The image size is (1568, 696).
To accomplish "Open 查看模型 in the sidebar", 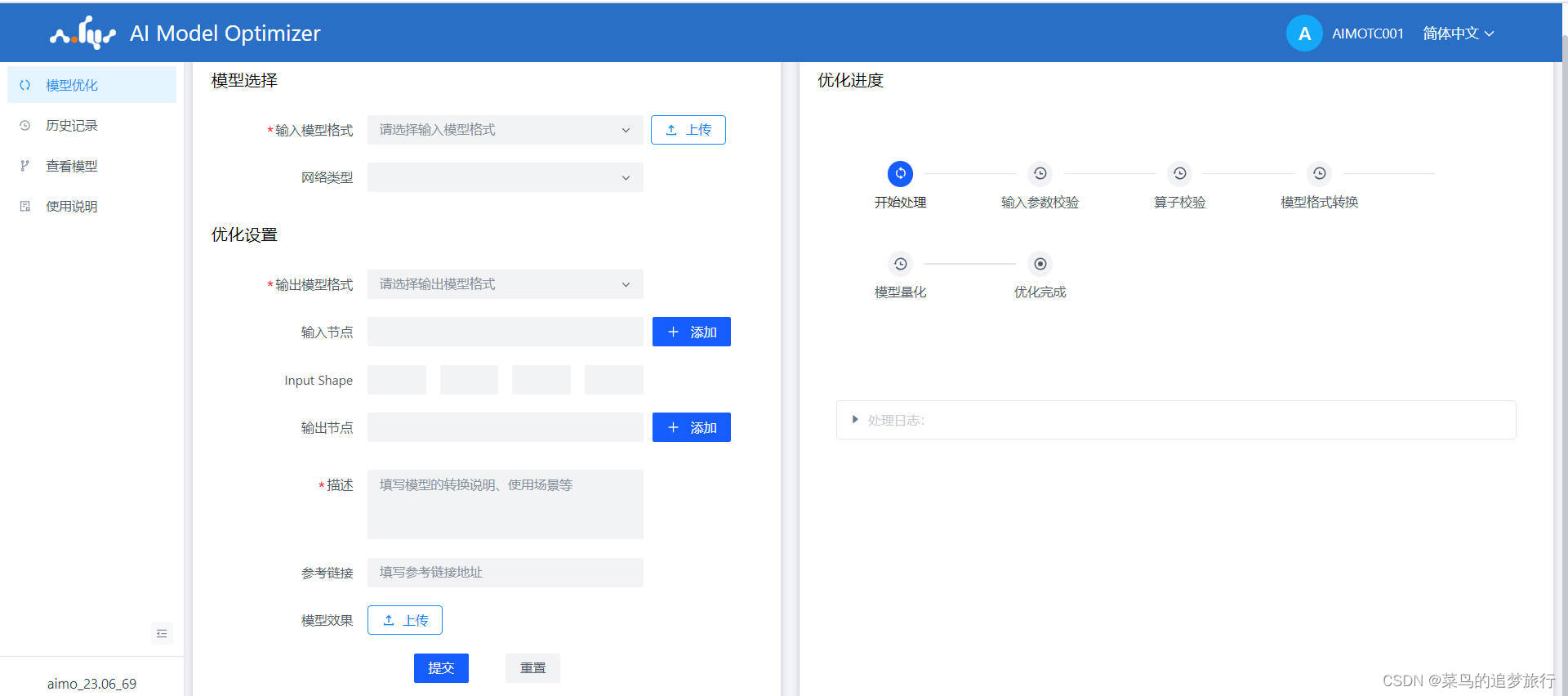I will [91, 166].
